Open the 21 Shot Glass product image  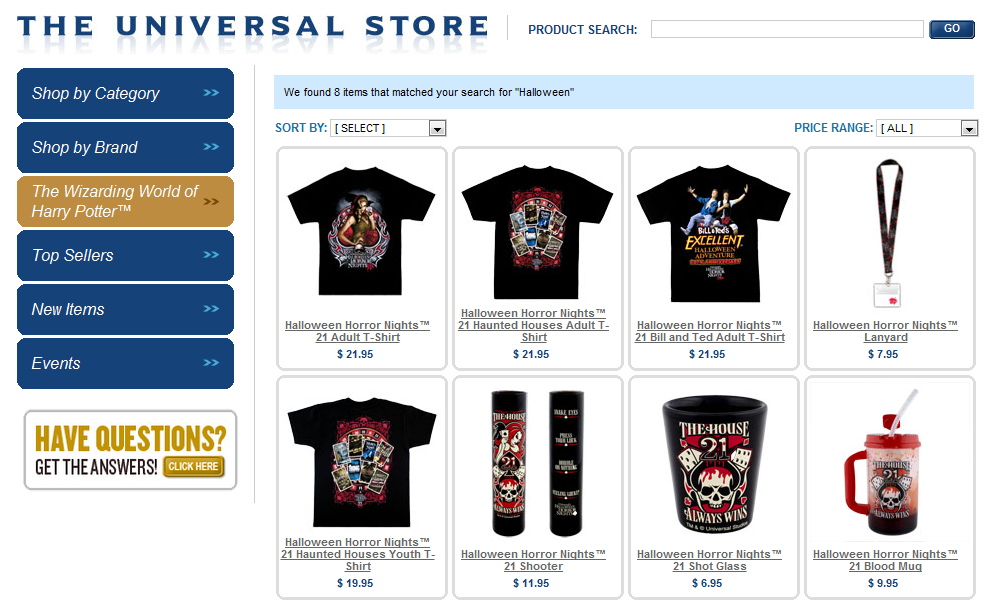pyautogui.click(x=715, y=464)
